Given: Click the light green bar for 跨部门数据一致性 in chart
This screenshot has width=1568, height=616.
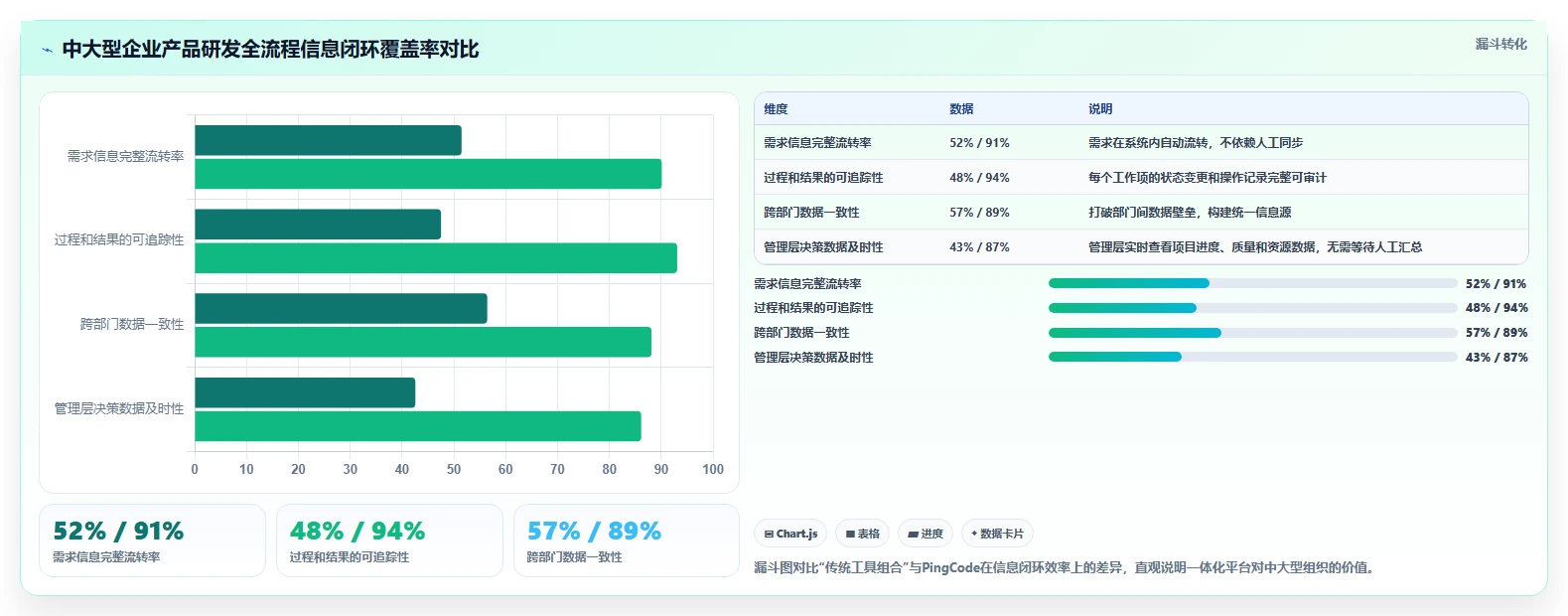Looking at the screenshot, I should (x=423, y=342).
